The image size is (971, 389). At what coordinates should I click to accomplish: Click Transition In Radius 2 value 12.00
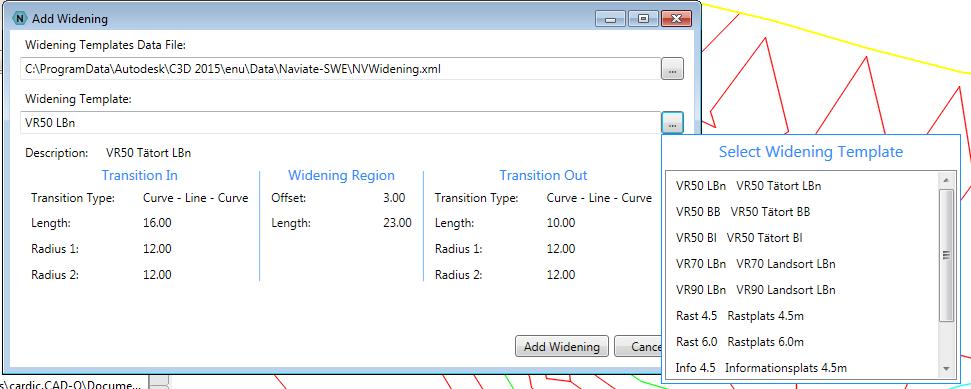pyautogui.click(x=157, y=274)
